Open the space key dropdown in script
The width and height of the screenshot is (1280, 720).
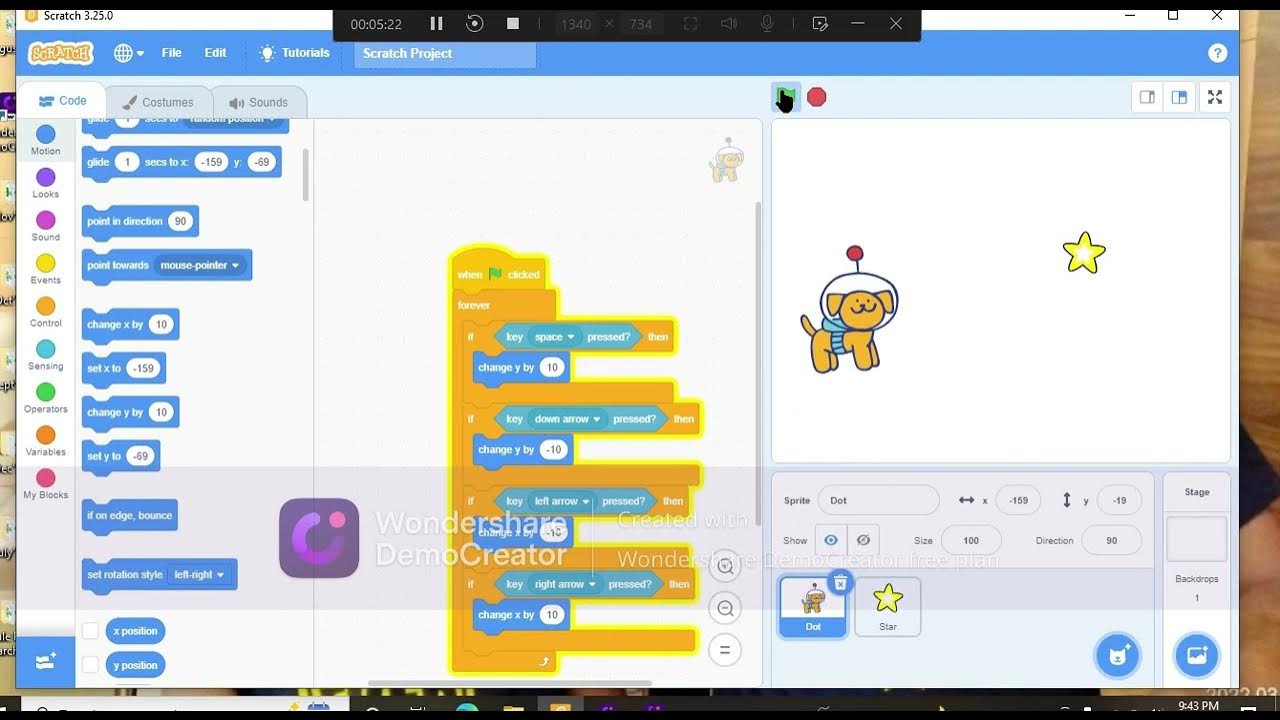(x=554, y=337)
